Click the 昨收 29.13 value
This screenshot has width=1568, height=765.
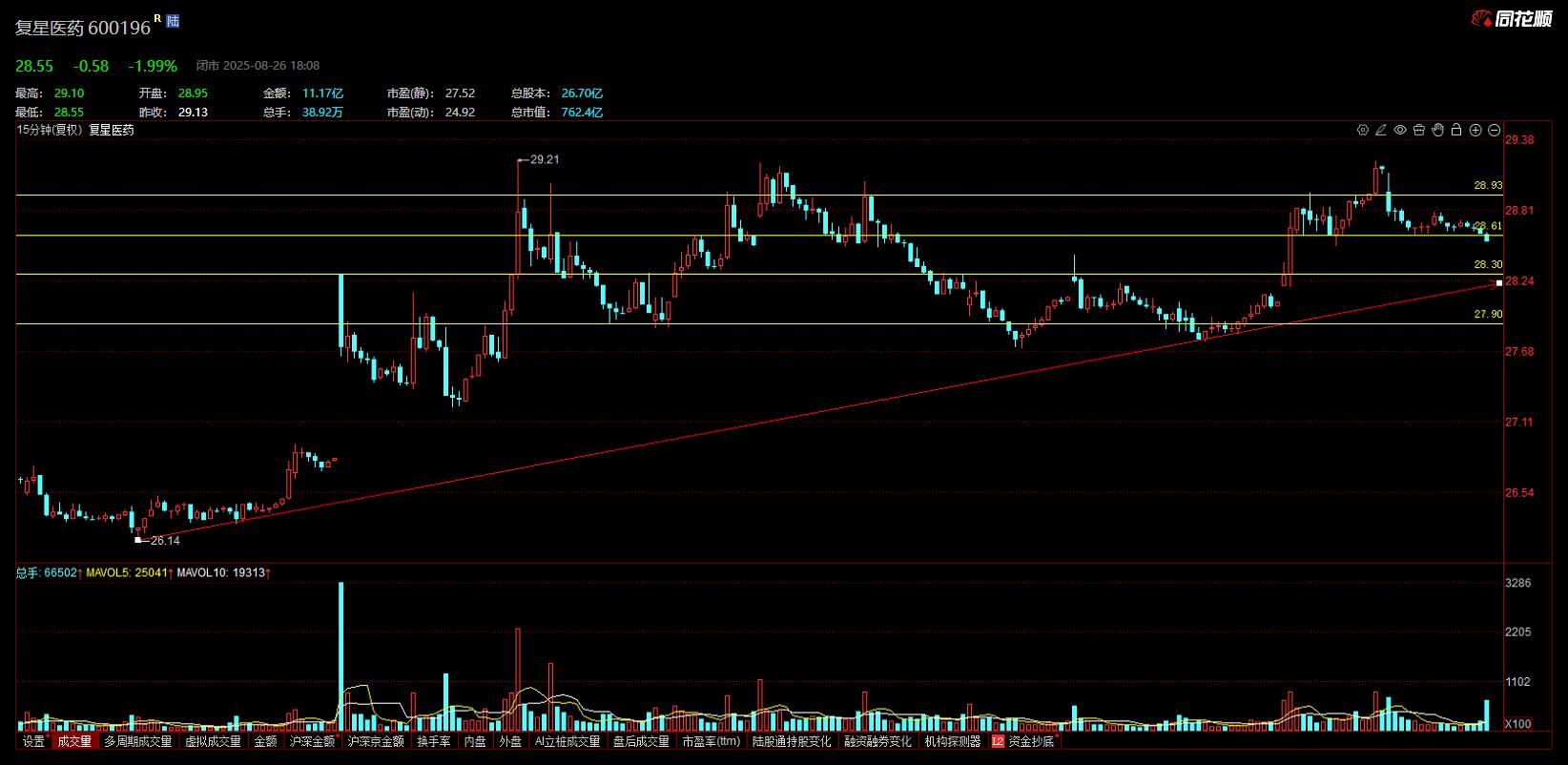192,113
